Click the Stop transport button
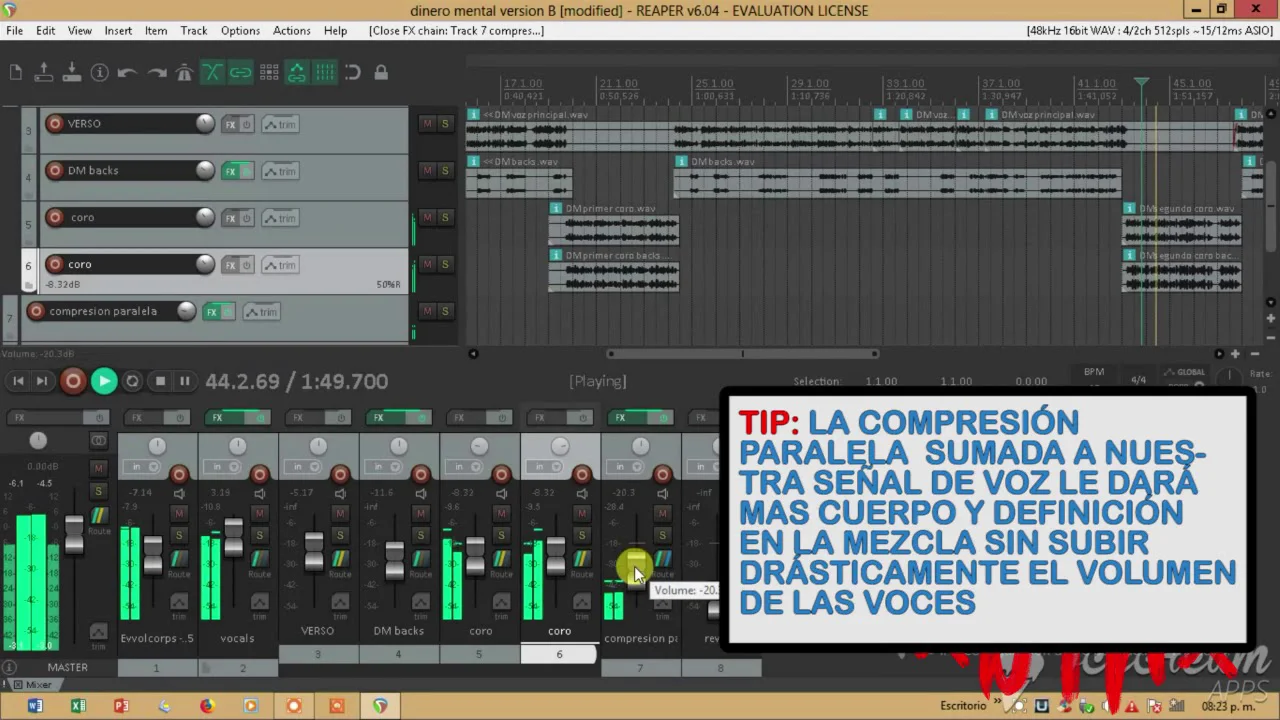Viewport: 1280px width, 720px height. [x=160, y=381]
